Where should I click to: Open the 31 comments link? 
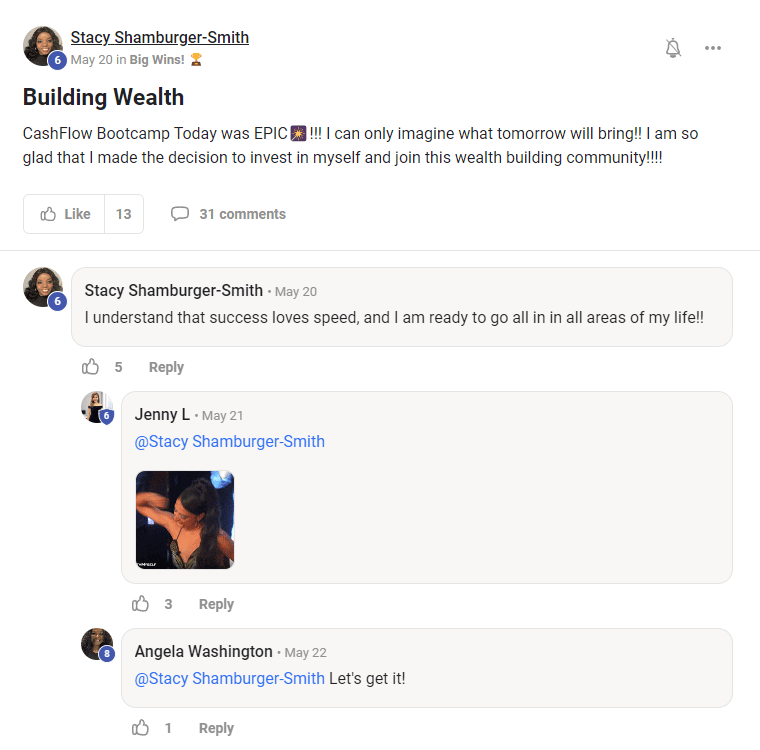pyautogui.click(x=228, y=214)
